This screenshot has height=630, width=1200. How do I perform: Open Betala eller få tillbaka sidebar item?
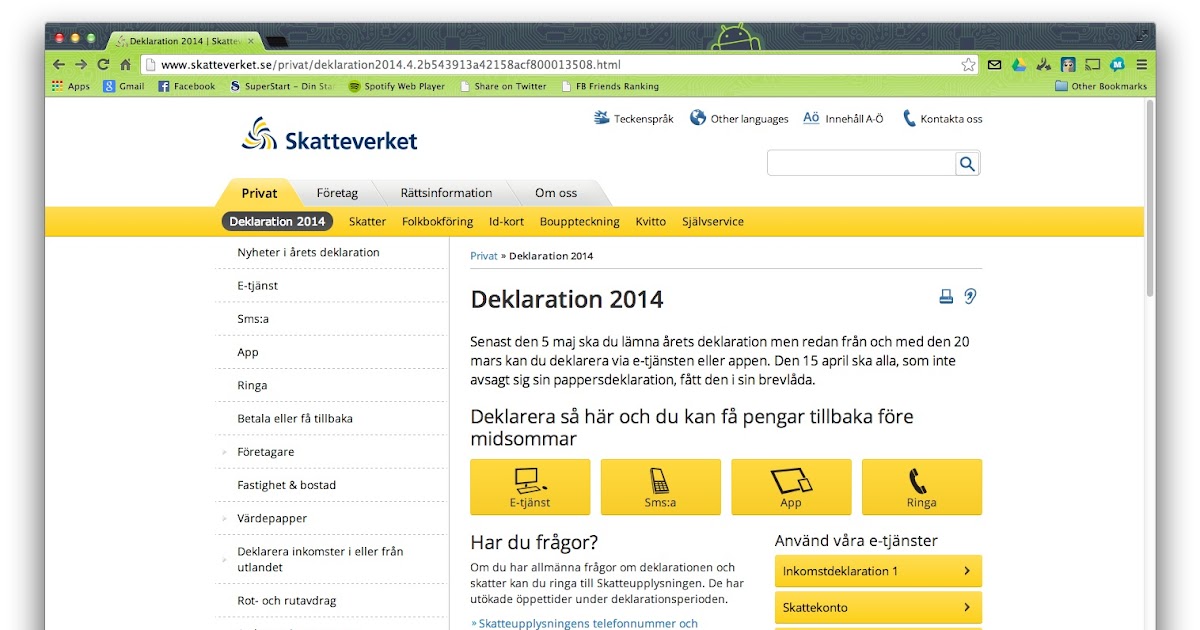[x=295, y=418]
